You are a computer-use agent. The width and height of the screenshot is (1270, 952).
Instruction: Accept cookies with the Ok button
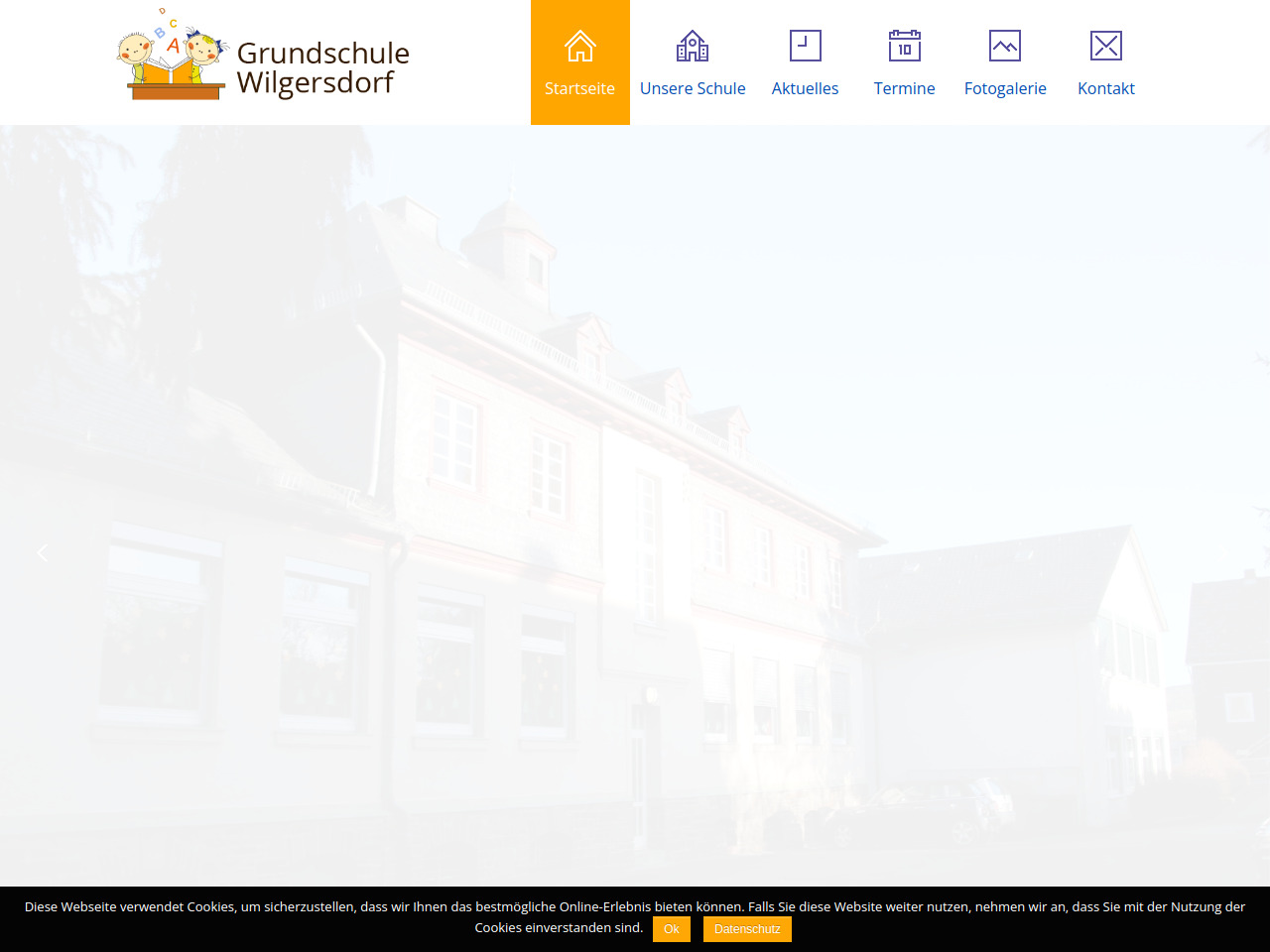(672, 929)
